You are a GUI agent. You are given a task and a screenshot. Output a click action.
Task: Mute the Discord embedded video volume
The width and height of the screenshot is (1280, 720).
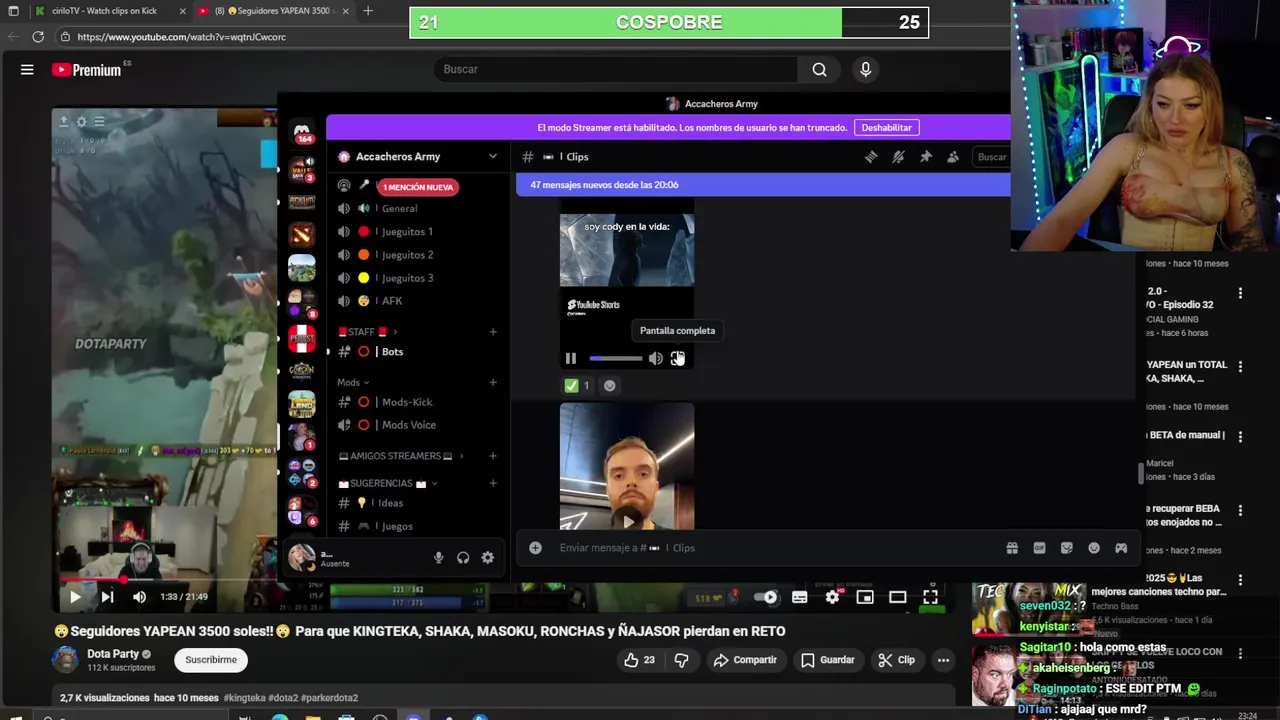(x=655, y=358)
